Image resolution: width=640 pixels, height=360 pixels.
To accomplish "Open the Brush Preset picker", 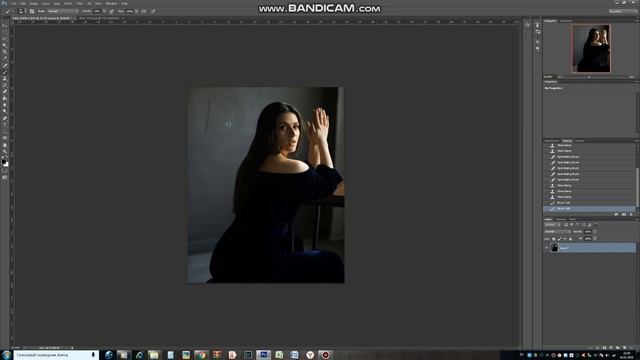I will pyautogui.click(x=22, y=11).
